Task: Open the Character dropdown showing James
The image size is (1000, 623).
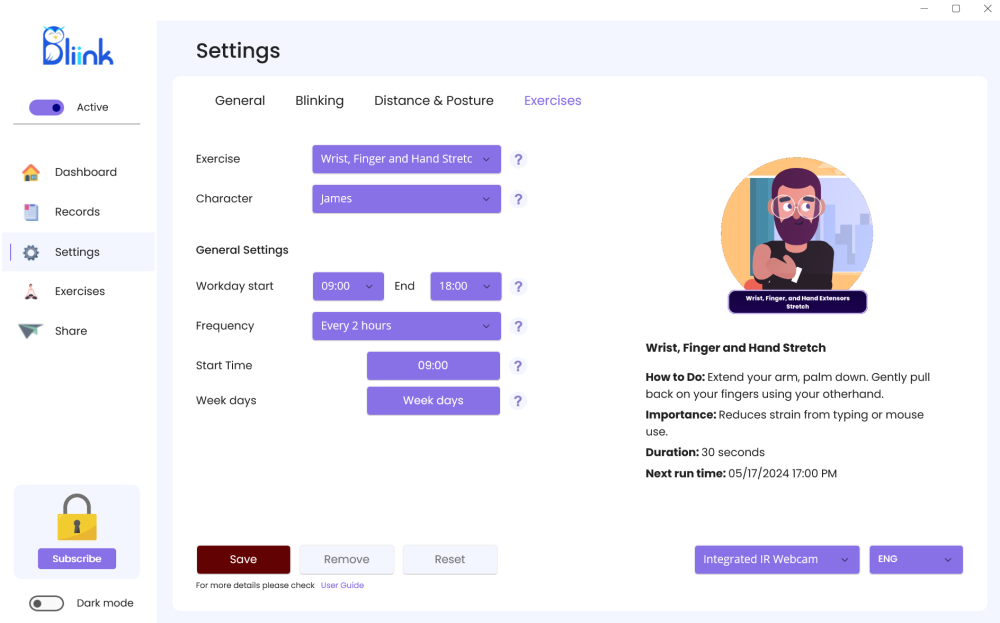Action: point(406,199)
